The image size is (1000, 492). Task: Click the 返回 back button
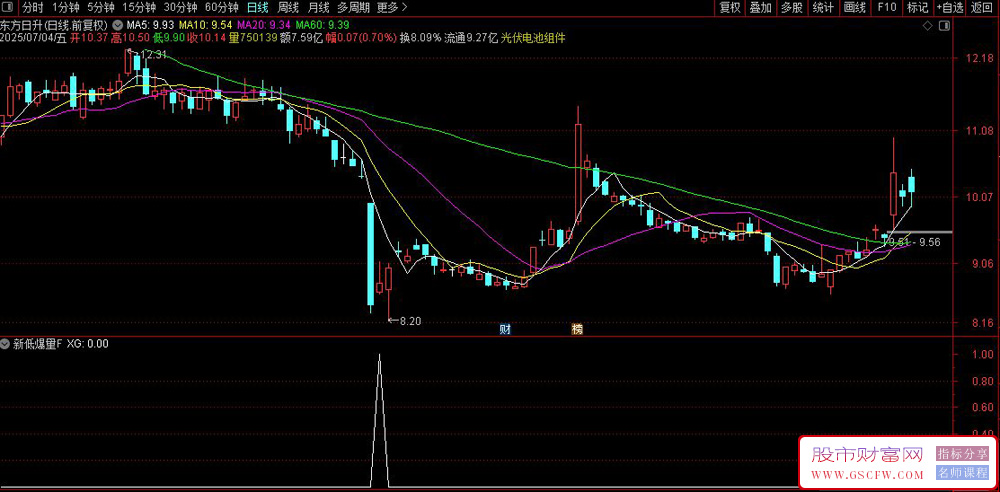point(983,8)
